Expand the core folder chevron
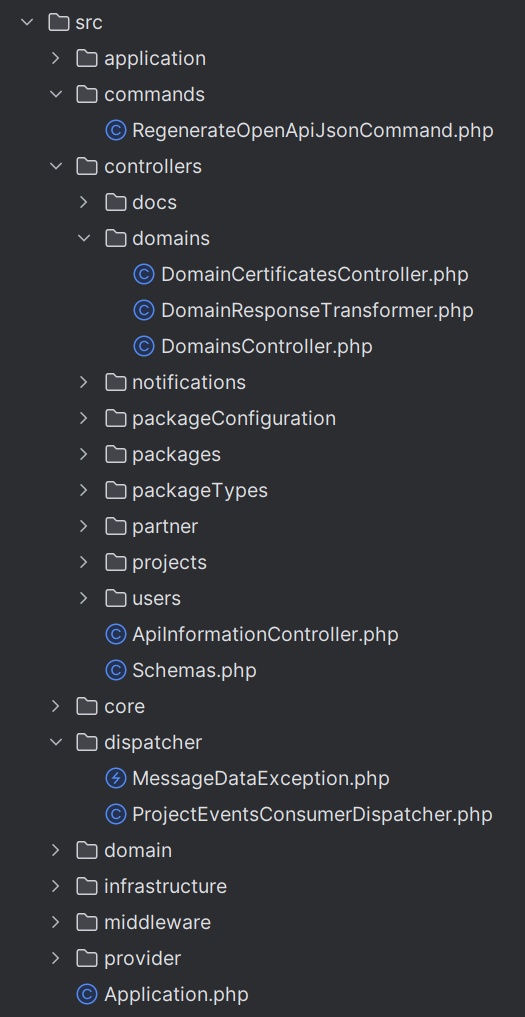Screen dimensions: 525x1017 click(x=56, y=706)
